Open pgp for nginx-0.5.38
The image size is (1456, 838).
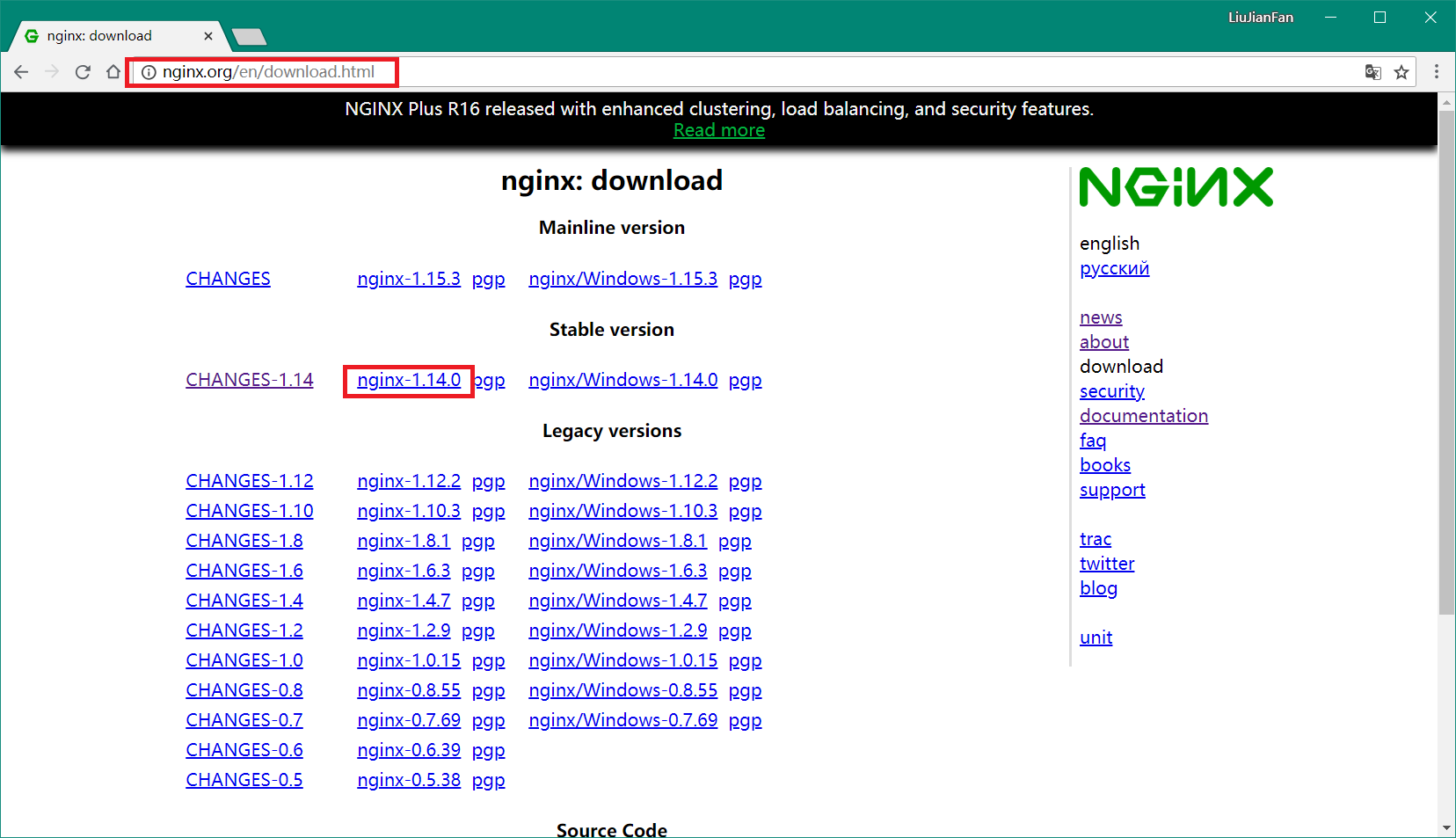(488, 781)
